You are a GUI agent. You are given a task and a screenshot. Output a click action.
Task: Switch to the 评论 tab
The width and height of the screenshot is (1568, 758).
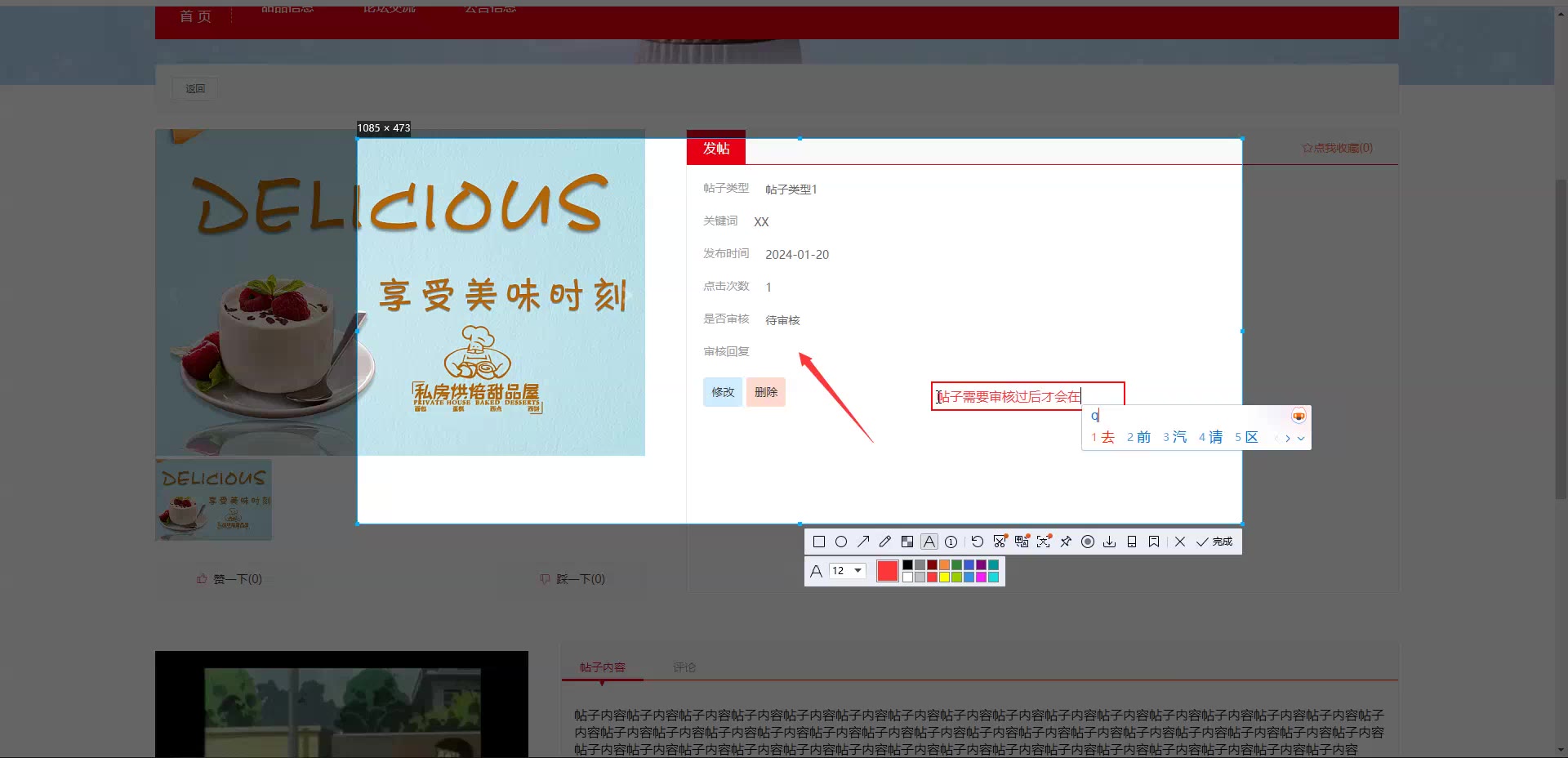click(684, 667)
